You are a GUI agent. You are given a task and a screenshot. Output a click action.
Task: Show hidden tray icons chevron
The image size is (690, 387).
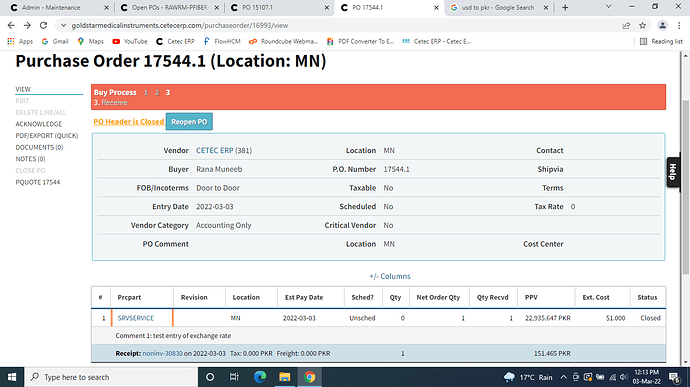564,377
